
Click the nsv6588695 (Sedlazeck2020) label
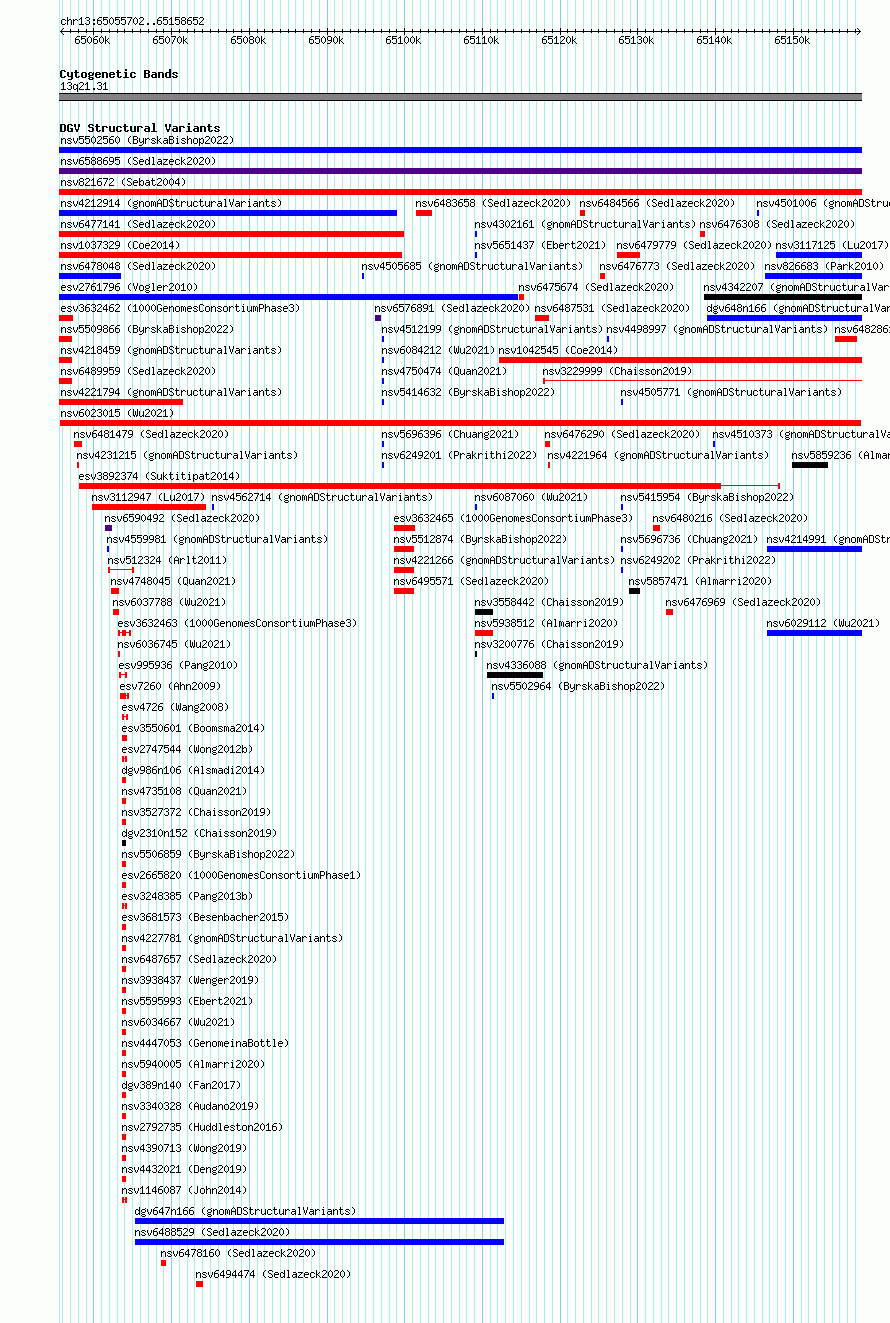click(138, 161)
